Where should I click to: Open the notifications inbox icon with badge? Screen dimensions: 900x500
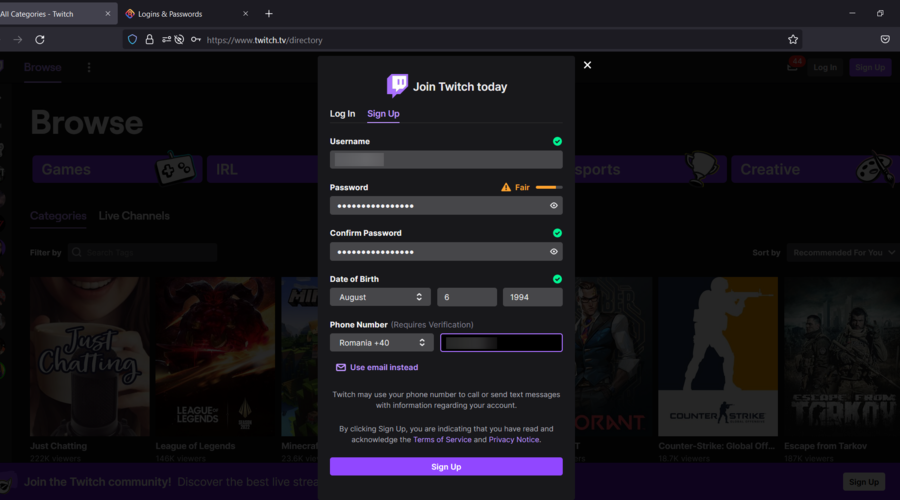pos(793,66)
